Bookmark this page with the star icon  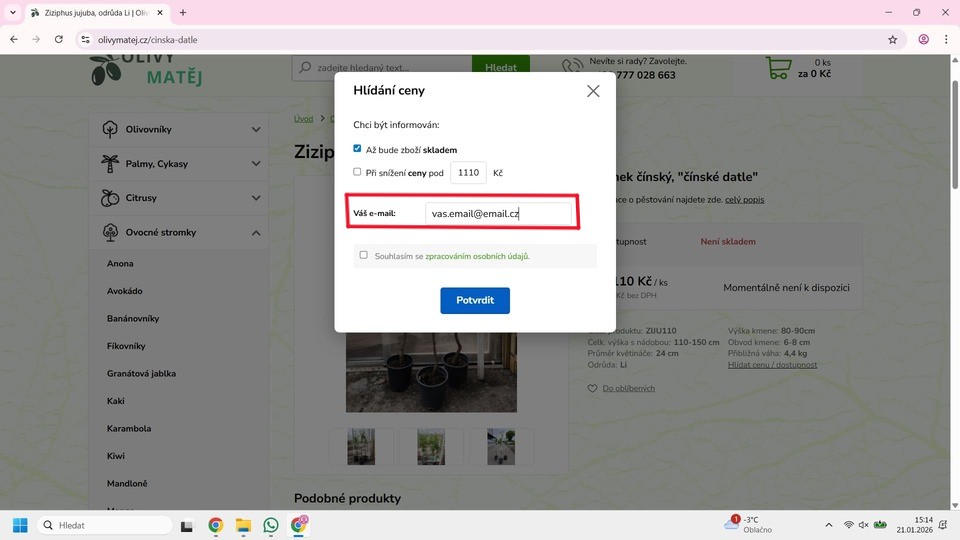tap(892, 40)
